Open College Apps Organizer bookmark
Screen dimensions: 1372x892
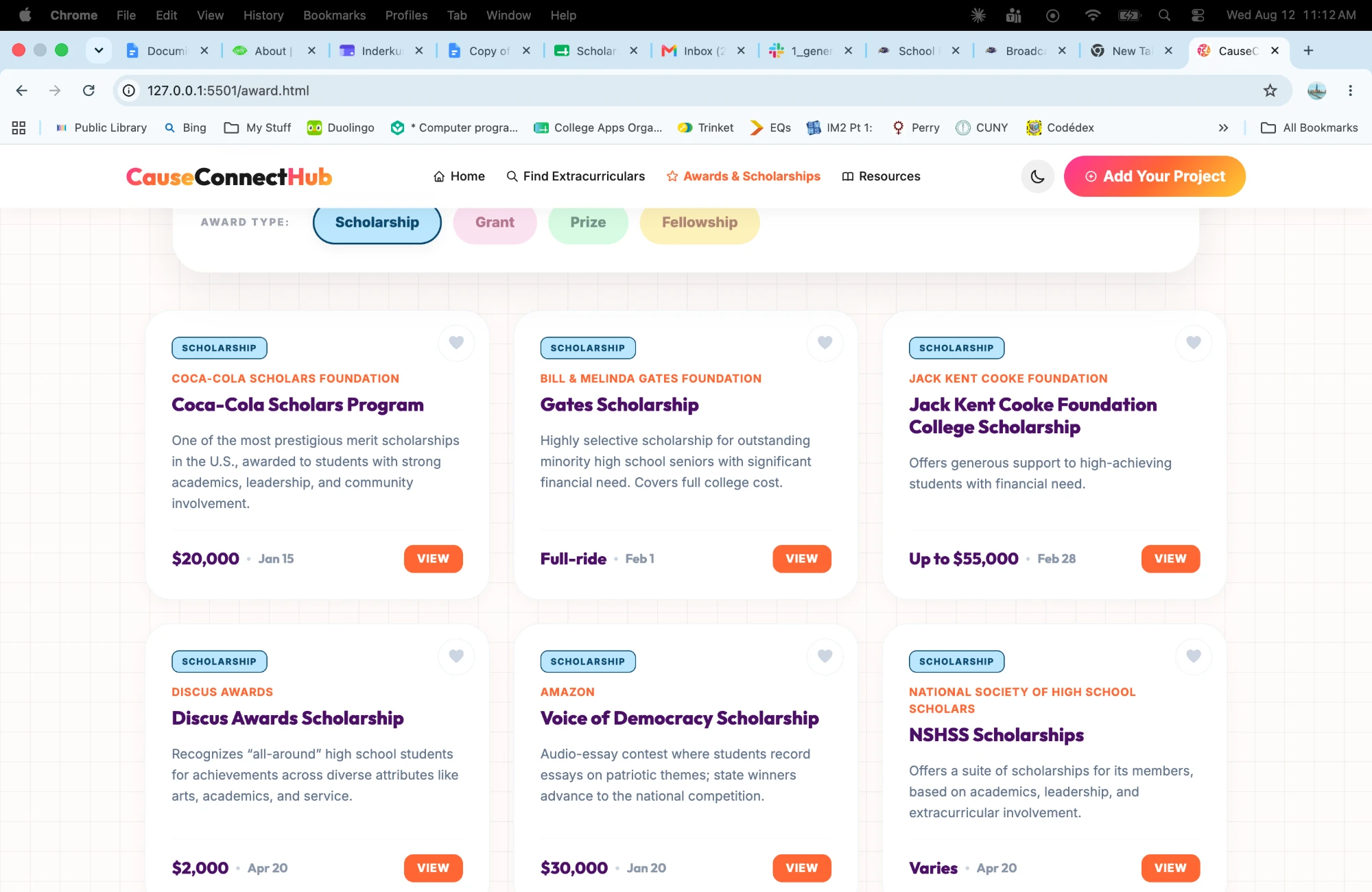coord(598,128)
